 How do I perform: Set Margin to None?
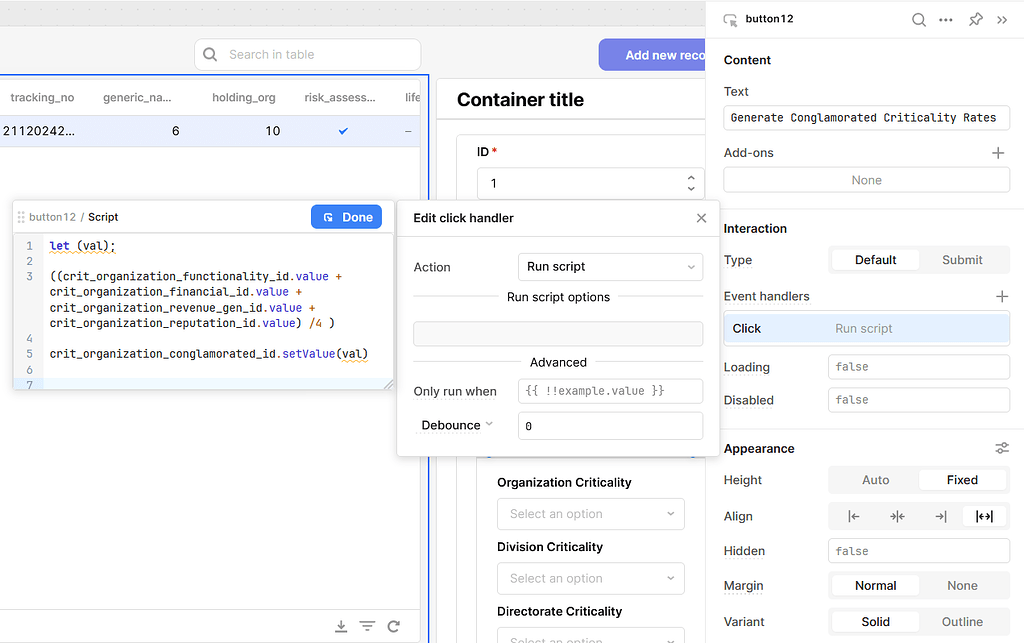[962, 586]
